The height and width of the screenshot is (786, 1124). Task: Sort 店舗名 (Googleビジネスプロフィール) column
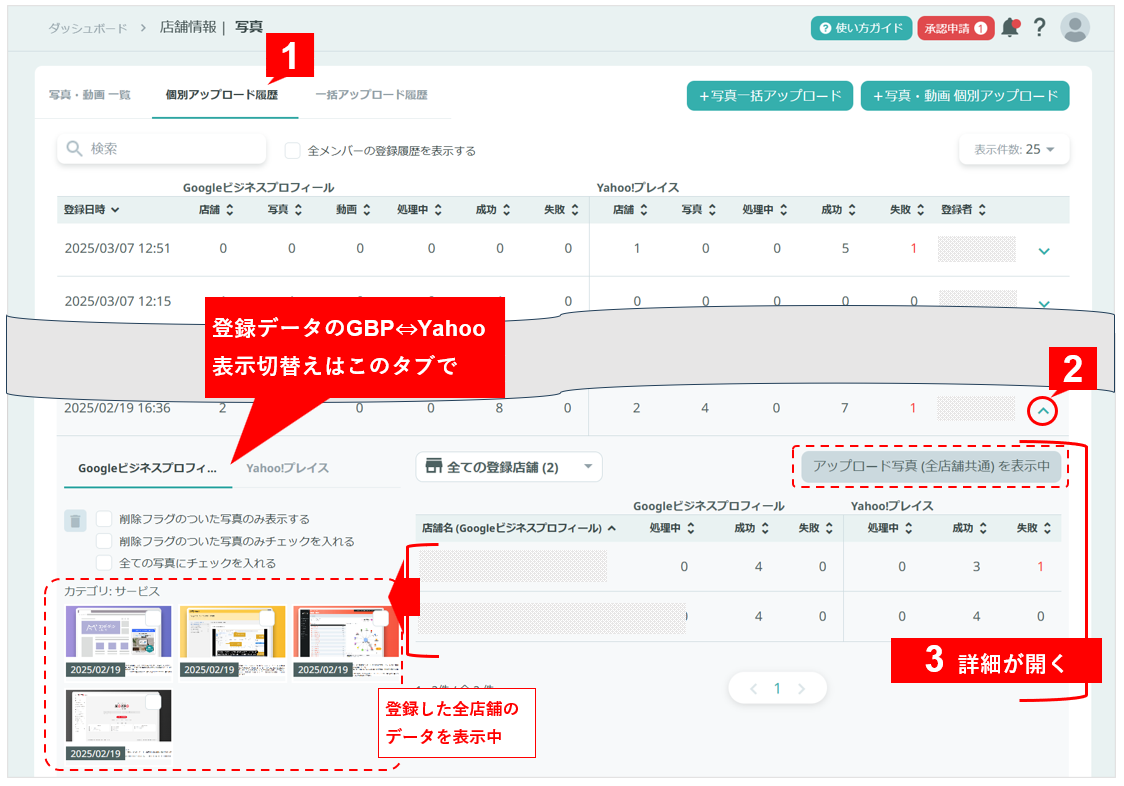(x=611, y=528)
